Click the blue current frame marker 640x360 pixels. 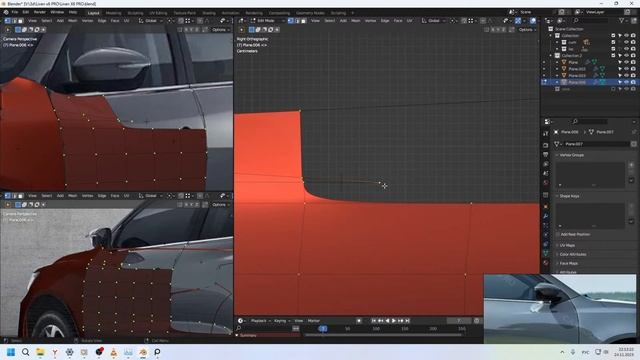322,329
